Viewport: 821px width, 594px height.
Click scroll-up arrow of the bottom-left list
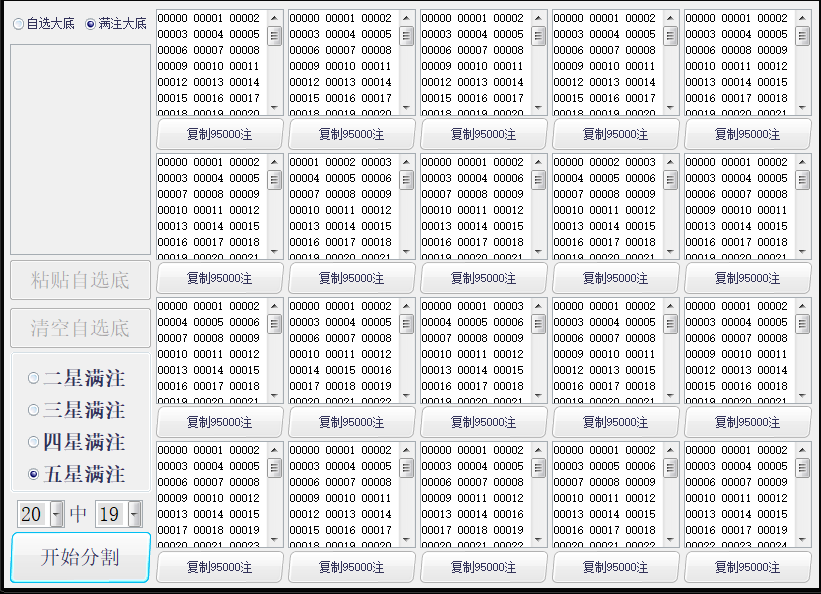[x=274, y=450]
